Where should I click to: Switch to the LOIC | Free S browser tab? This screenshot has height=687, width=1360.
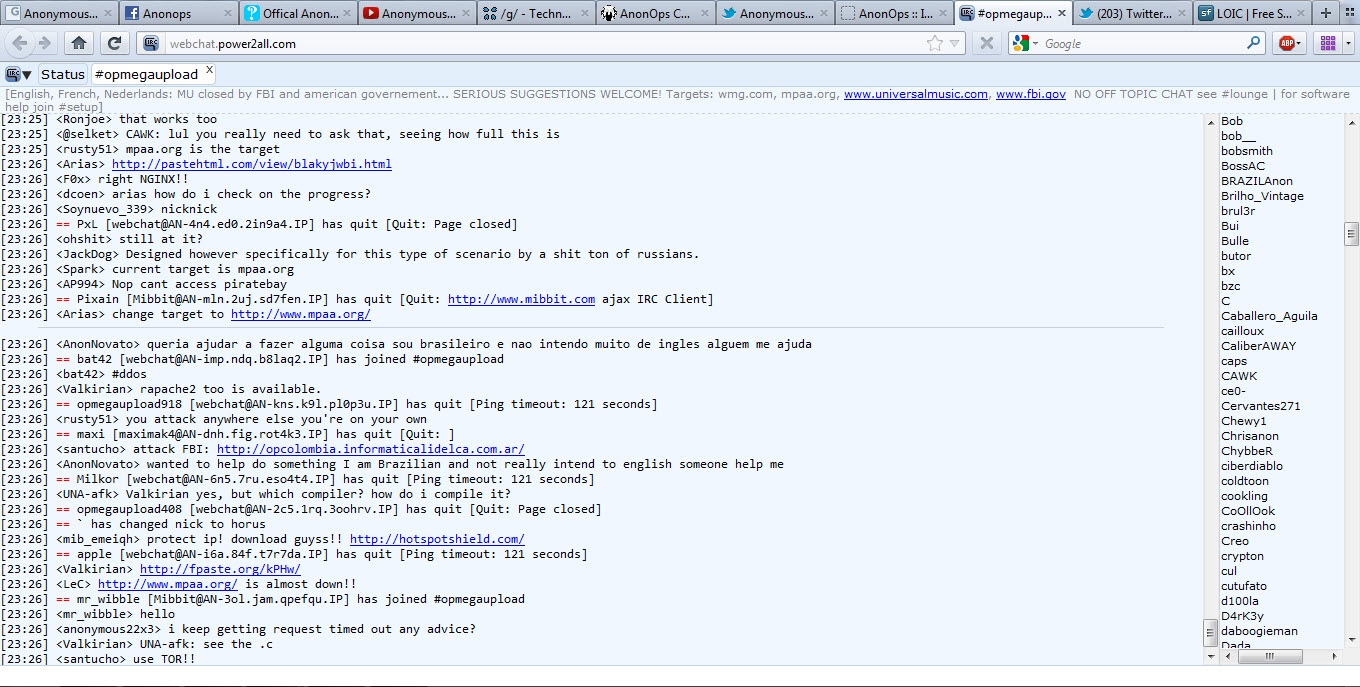(x=1251, y=14)
